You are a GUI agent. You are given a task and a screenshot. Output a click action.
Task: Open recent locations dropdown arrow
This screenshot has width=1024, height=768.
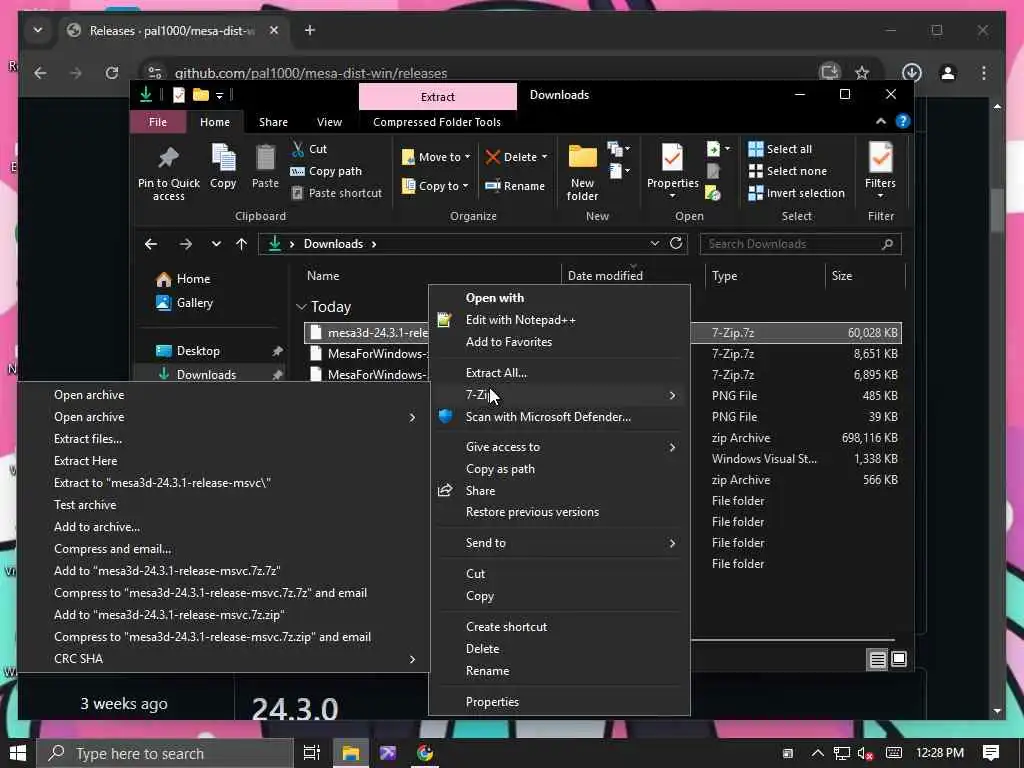(x=216, y=244)
